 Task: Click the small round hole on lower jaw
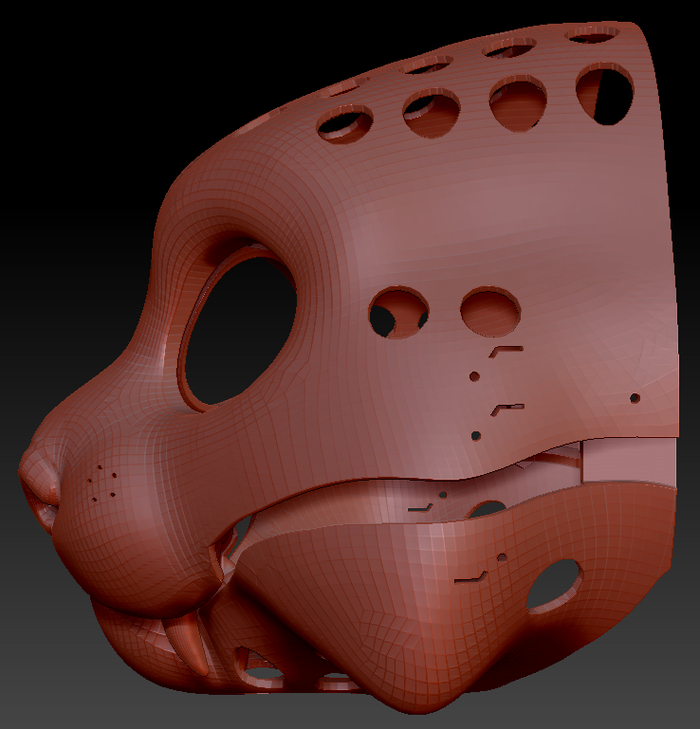502,557
